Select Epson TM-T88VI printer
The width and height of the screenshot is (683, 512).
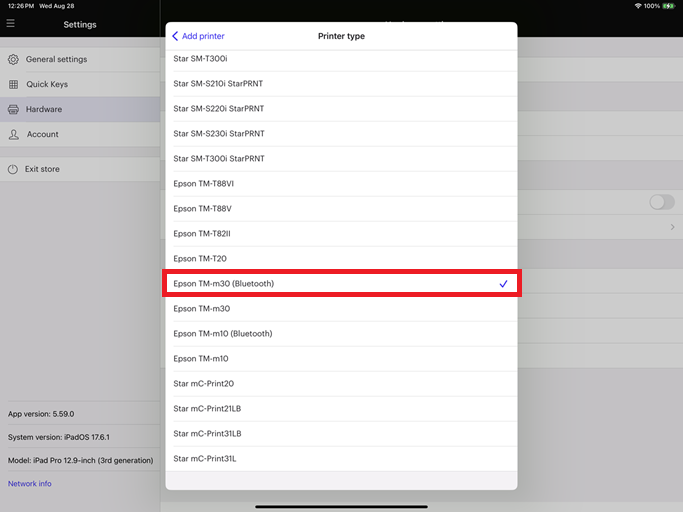click(342, 184)
